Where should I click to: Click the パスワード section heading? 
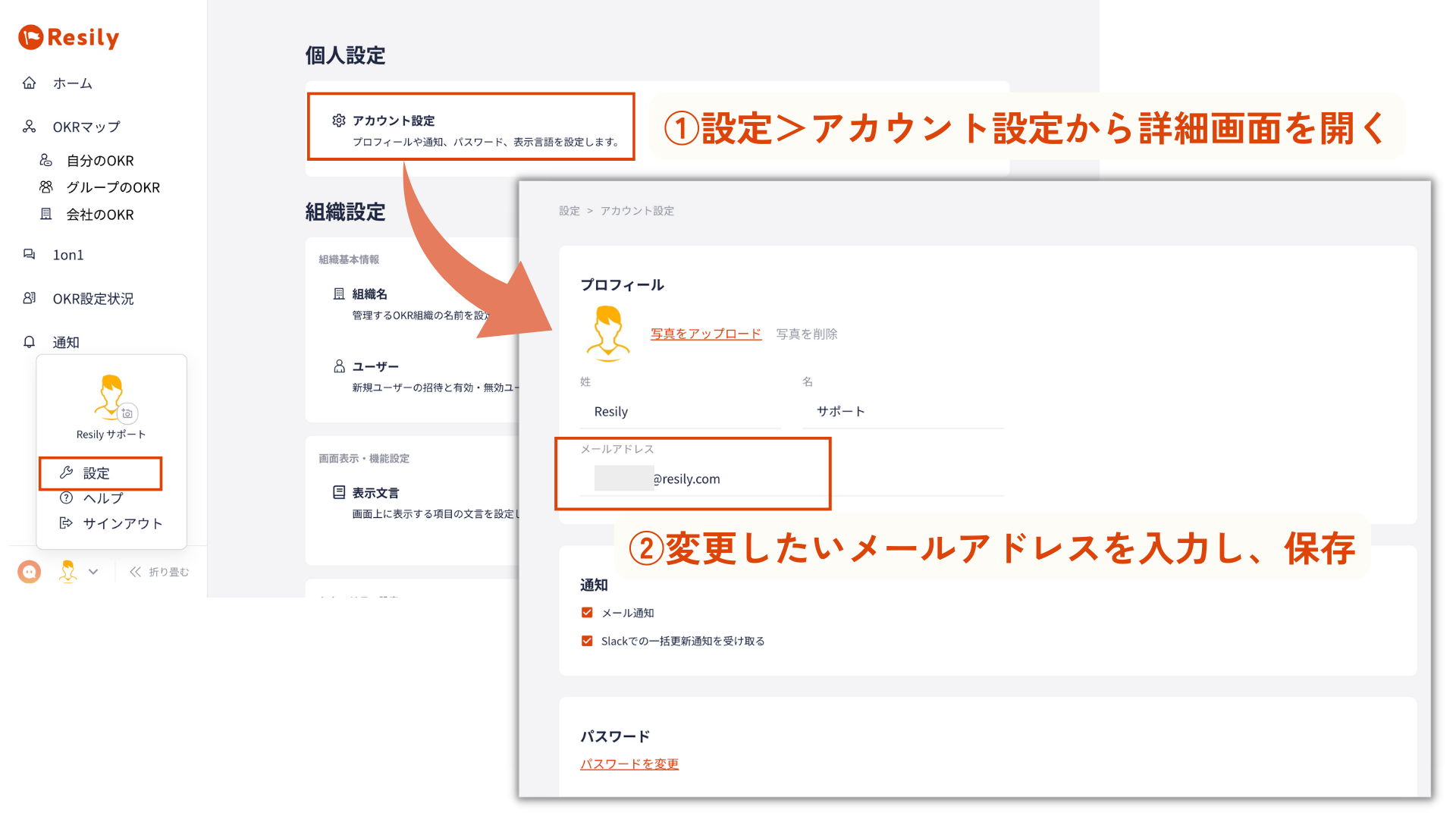pos(615,736)
